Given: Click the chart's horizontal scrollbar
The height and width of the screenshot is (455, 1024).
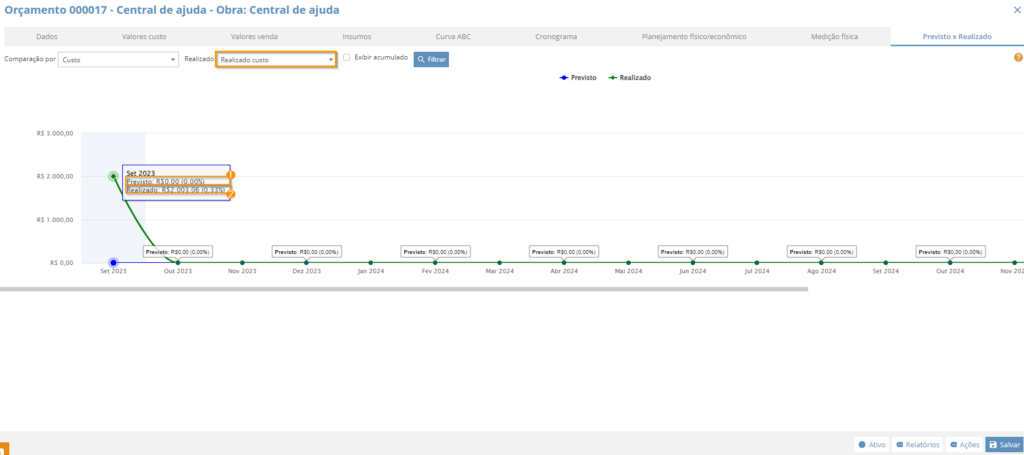Looking at the screenshot, I should [404, 288].
